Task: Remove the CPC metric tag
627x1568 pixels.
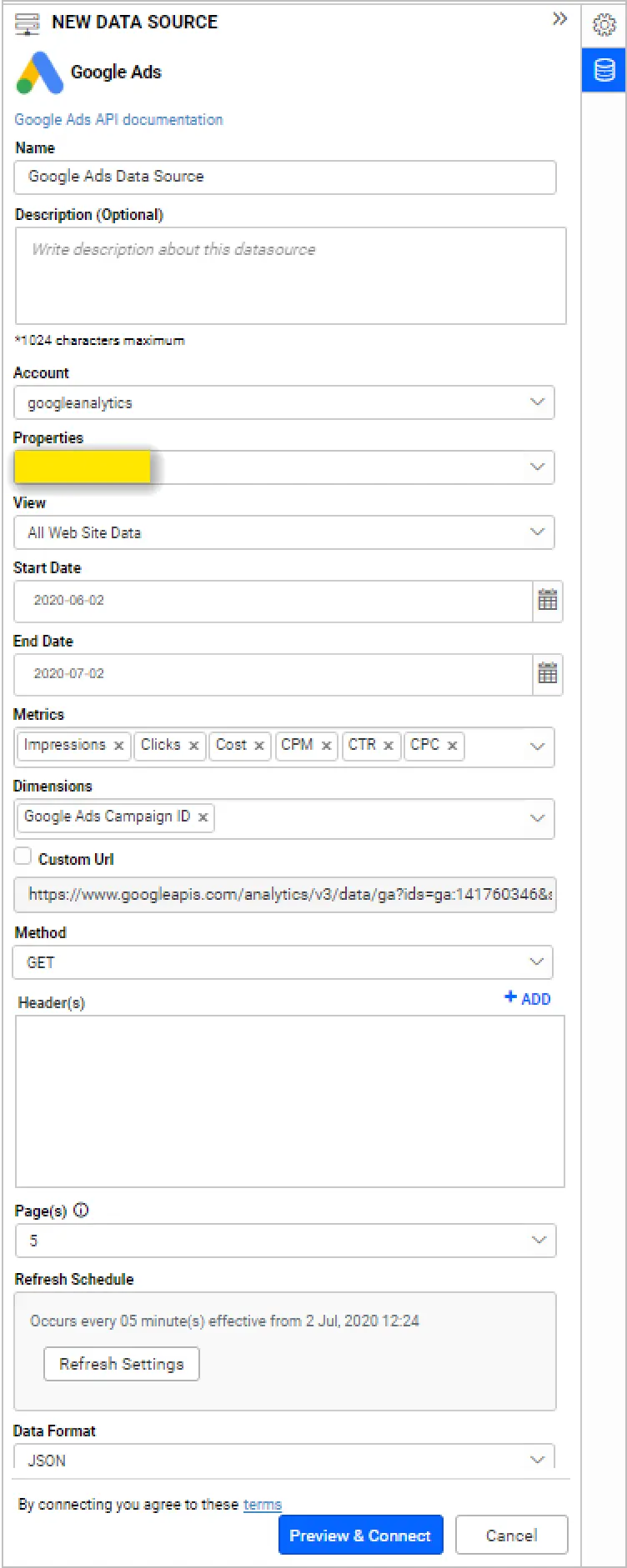Action: tap(452, 746)
